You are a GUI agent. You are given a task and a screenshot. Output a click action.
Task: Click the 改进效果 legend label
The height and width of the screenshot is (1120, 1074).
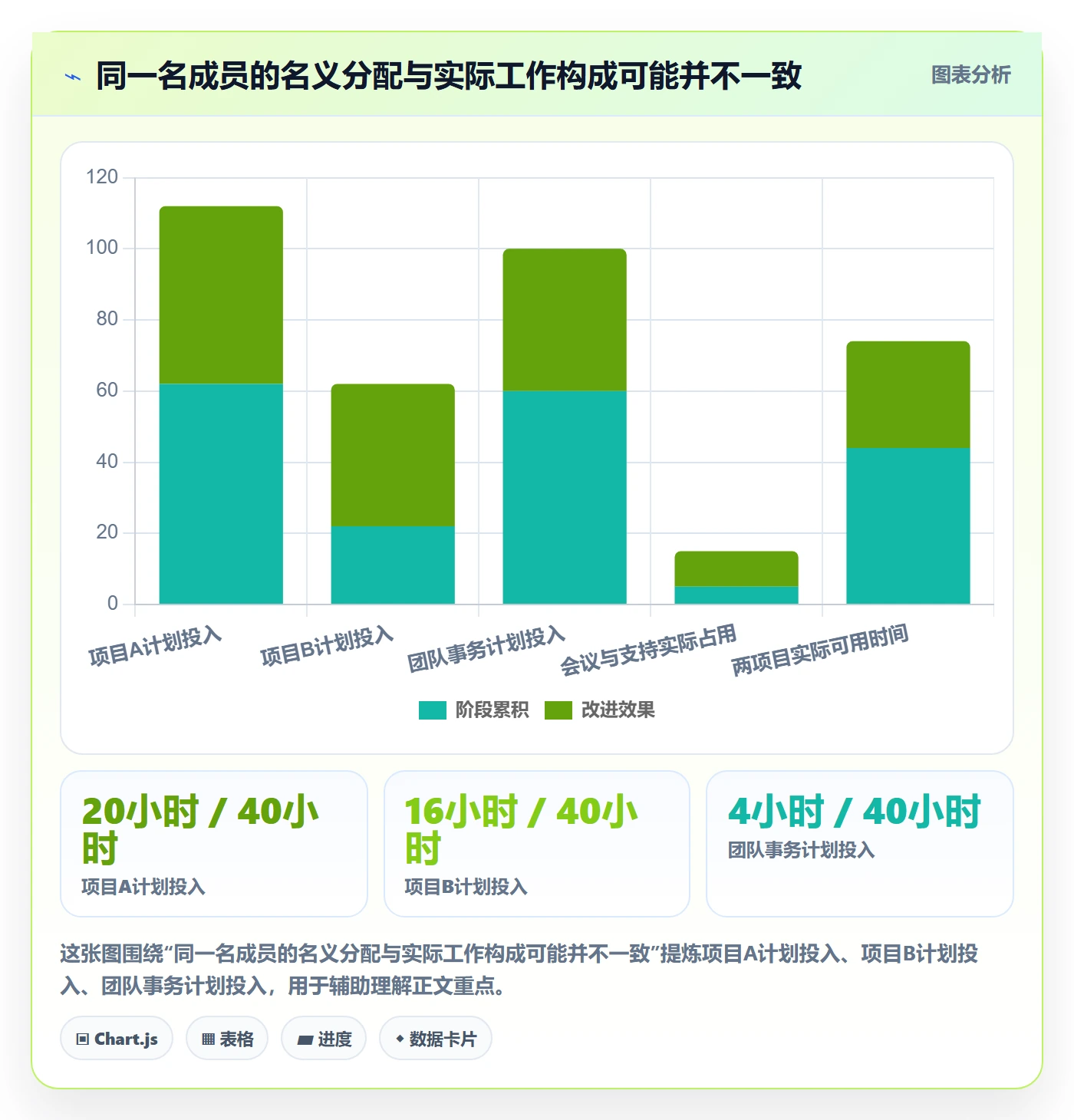(x=618, y=710)
